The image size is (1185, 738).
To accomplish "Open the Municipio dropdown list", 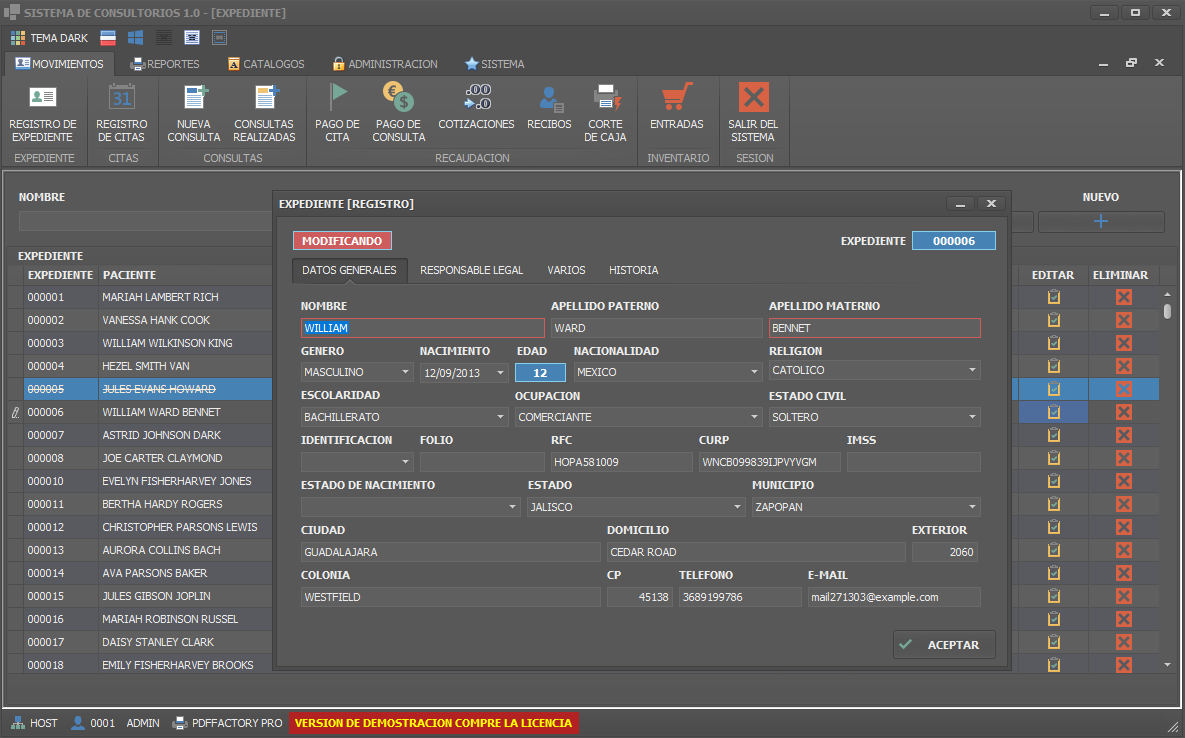I will [972, 507].
